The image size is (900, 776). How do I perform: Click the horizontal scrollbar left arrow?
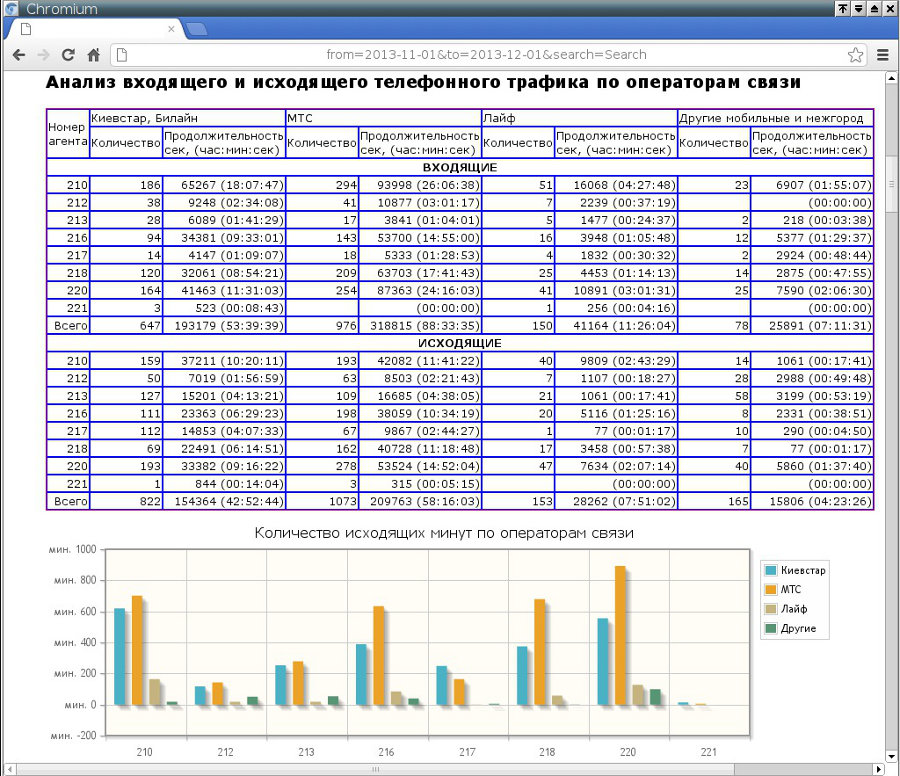point(8,769)
